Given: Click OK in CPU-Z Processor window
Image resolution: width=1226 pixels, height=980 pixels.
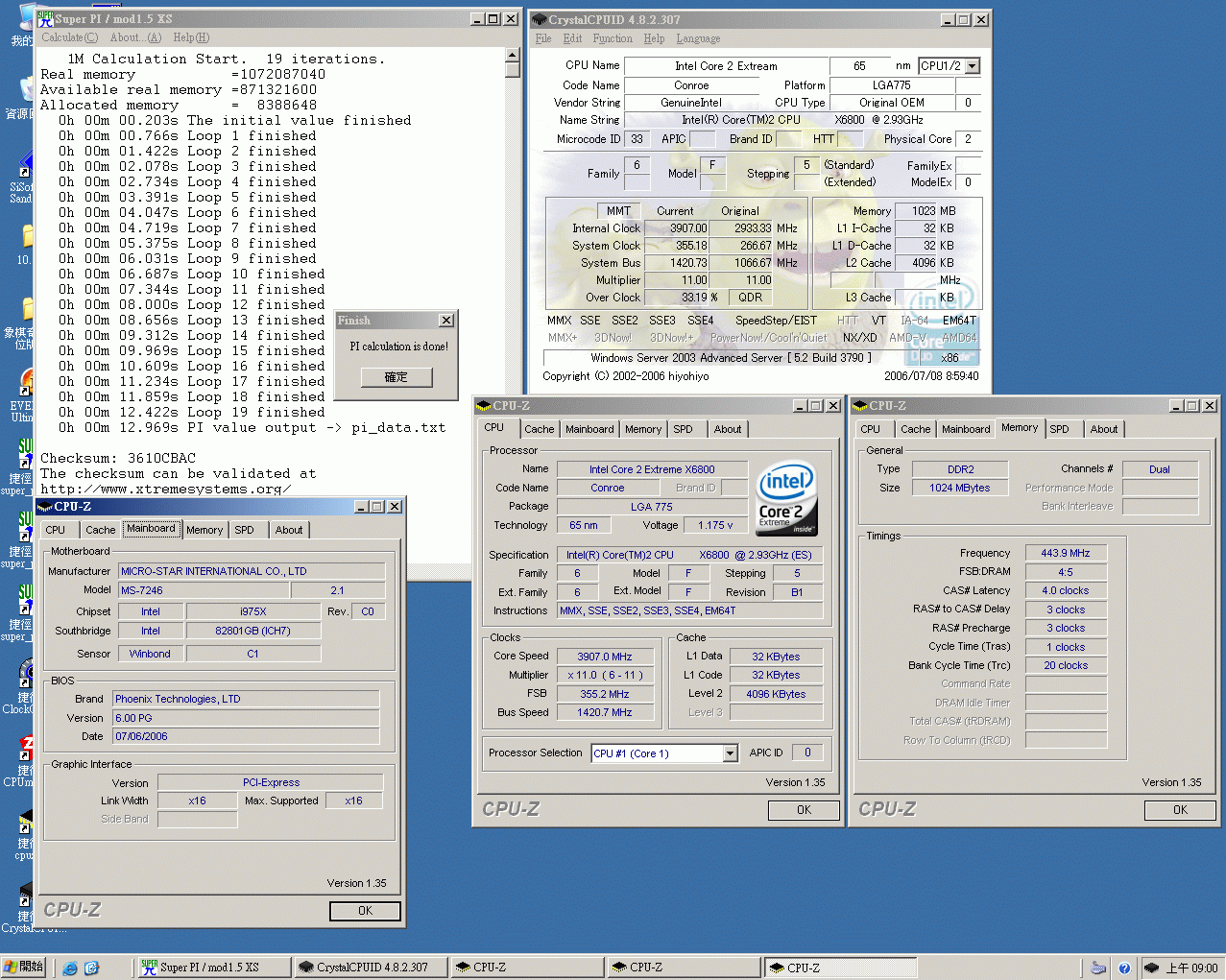Looking at the screenshot, I should click(x=804, y=810).
